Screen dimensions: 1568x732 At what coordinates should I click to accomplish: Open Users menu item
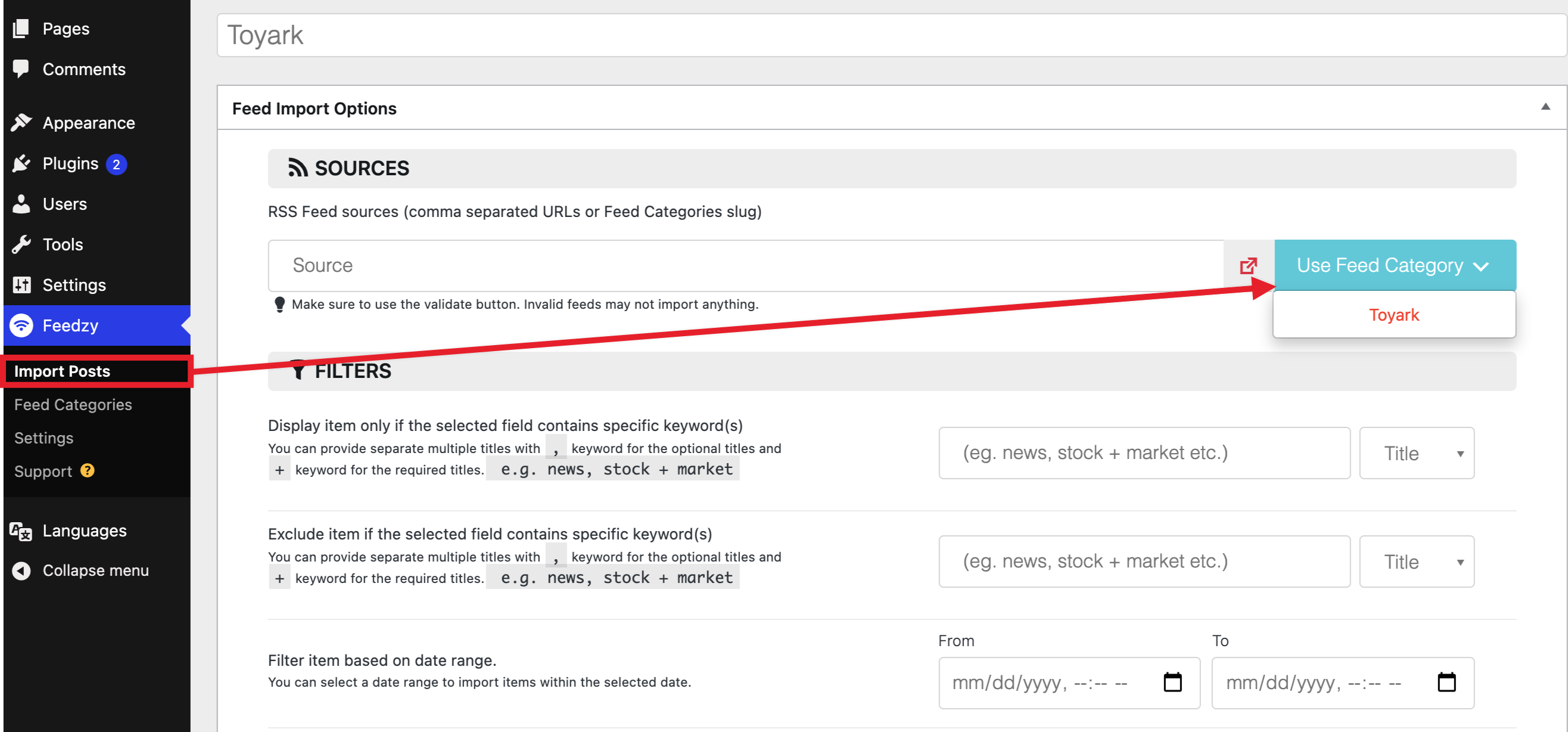[64, 204]
